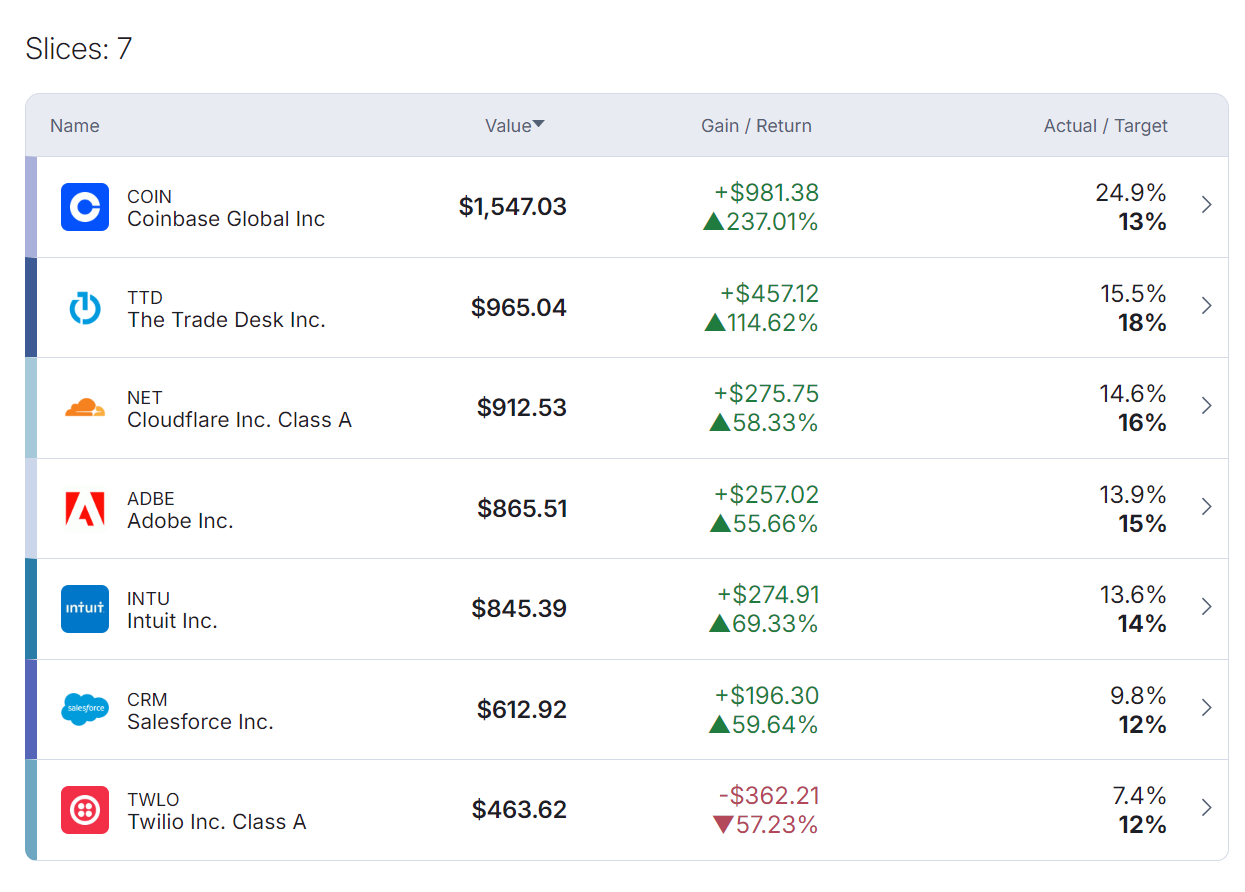
Task: Click the +$981.38 gain amount
Action: click(766, 193)
